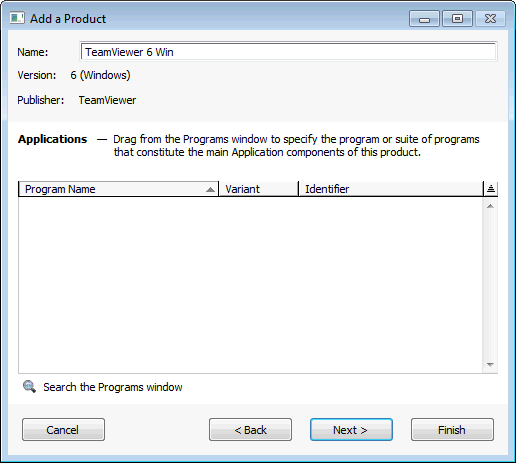Click the Finish button
516x463 pixels.
coord(452,430)
